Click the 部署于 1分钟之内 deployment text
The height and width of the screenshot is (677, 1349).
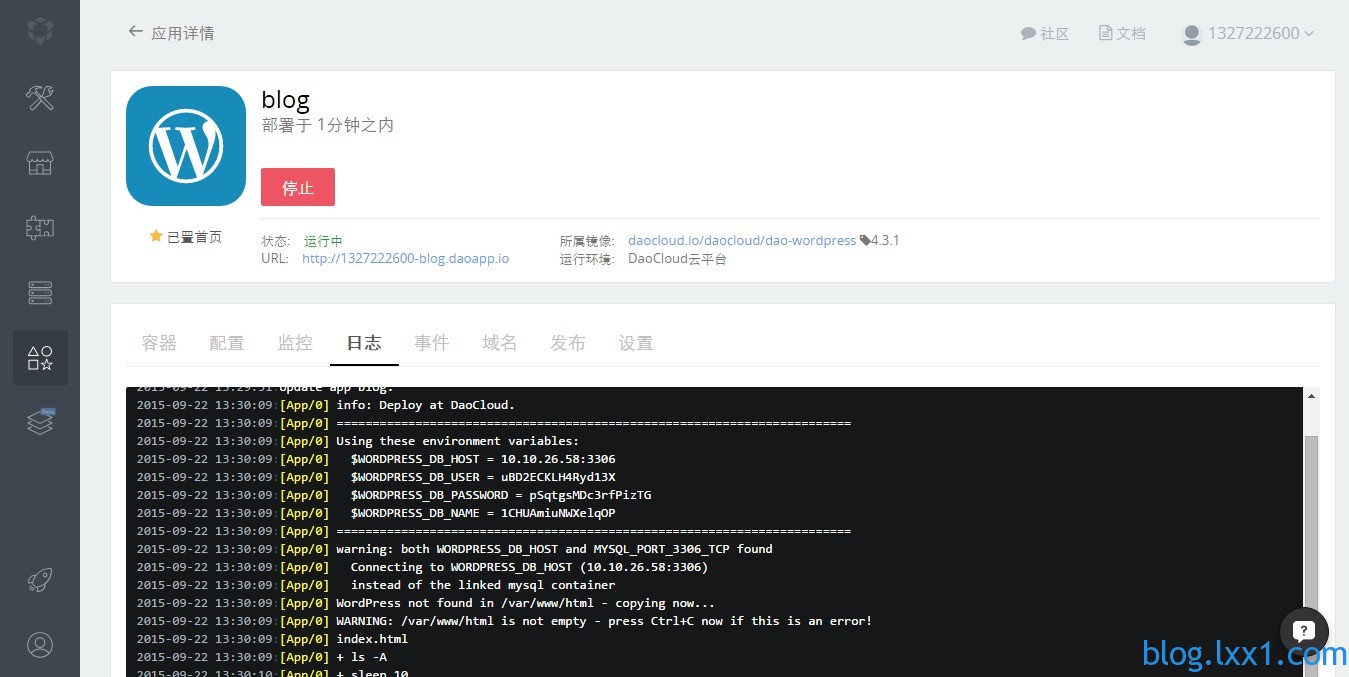tap(328, 125)
